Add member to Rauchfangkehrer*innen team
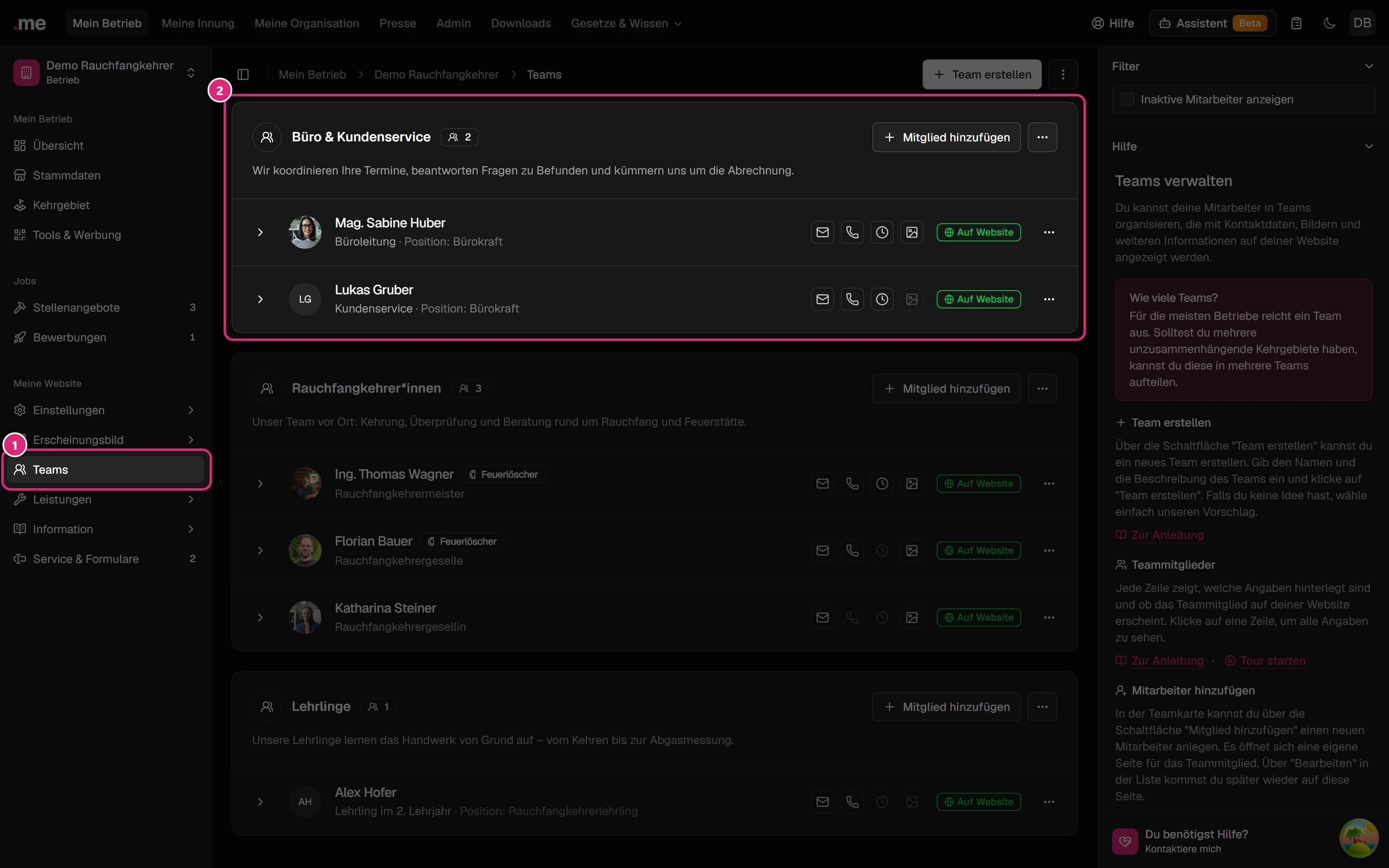The height and width of the screenshot is (868, 1389). coord(946,389)
